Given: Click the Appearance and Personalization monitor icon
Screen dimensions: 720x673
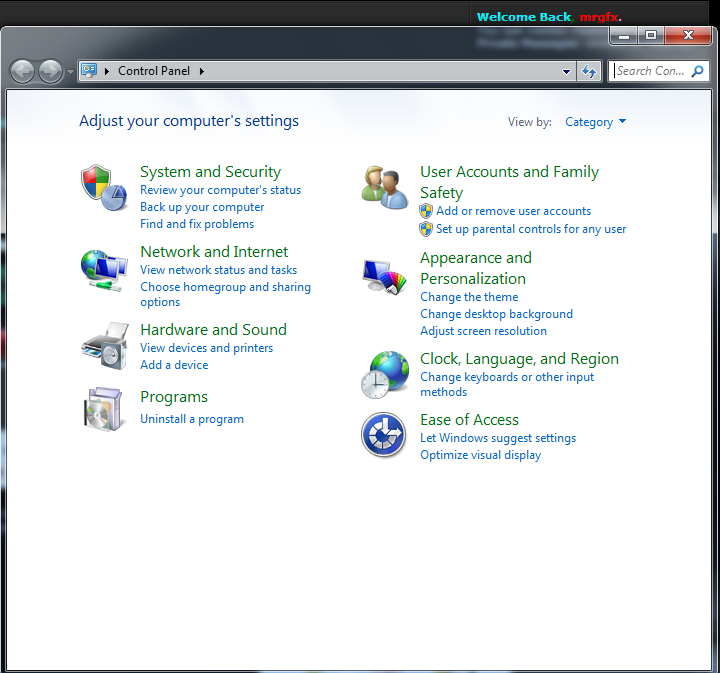Looking at the screenshot, I should click(385, 276).
